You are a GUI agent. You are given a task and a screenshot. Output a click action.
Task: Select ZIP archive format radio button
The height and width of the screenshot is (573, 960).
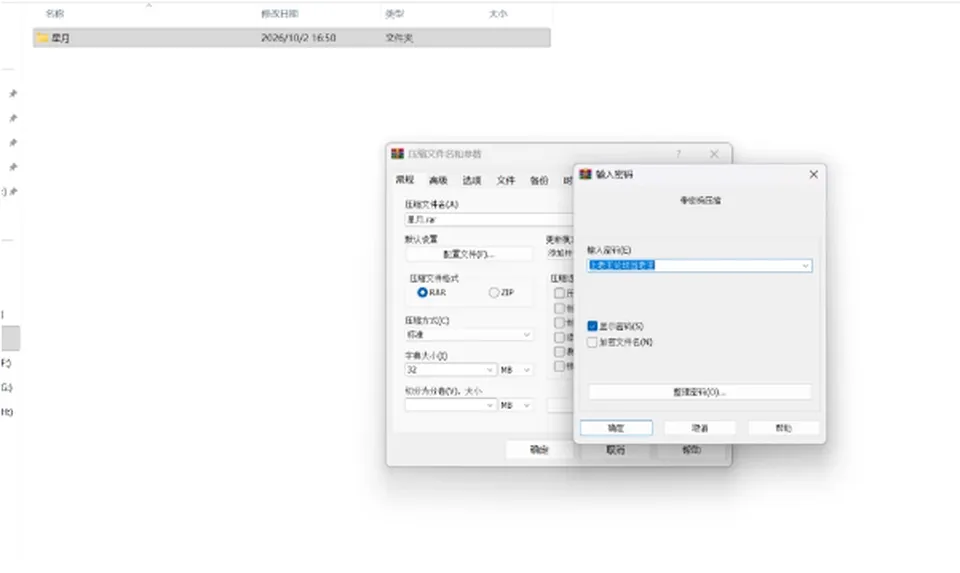[x=493, y=293]
